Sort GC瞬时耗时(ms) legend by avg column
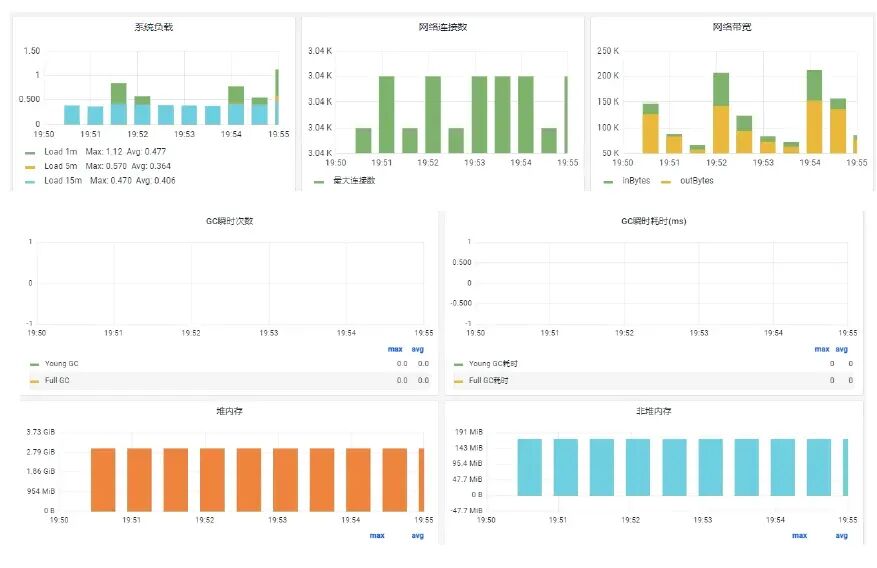 (x=842, y=349)
